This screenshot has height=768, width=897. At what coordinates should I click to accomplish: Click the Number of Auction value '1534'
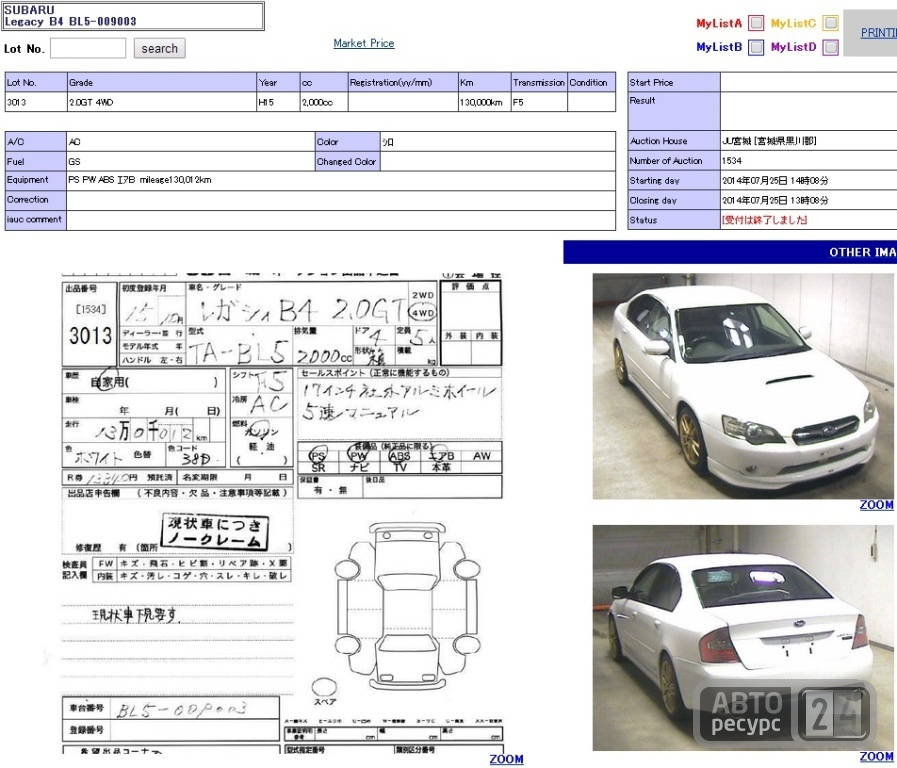(x=732, y=161)
